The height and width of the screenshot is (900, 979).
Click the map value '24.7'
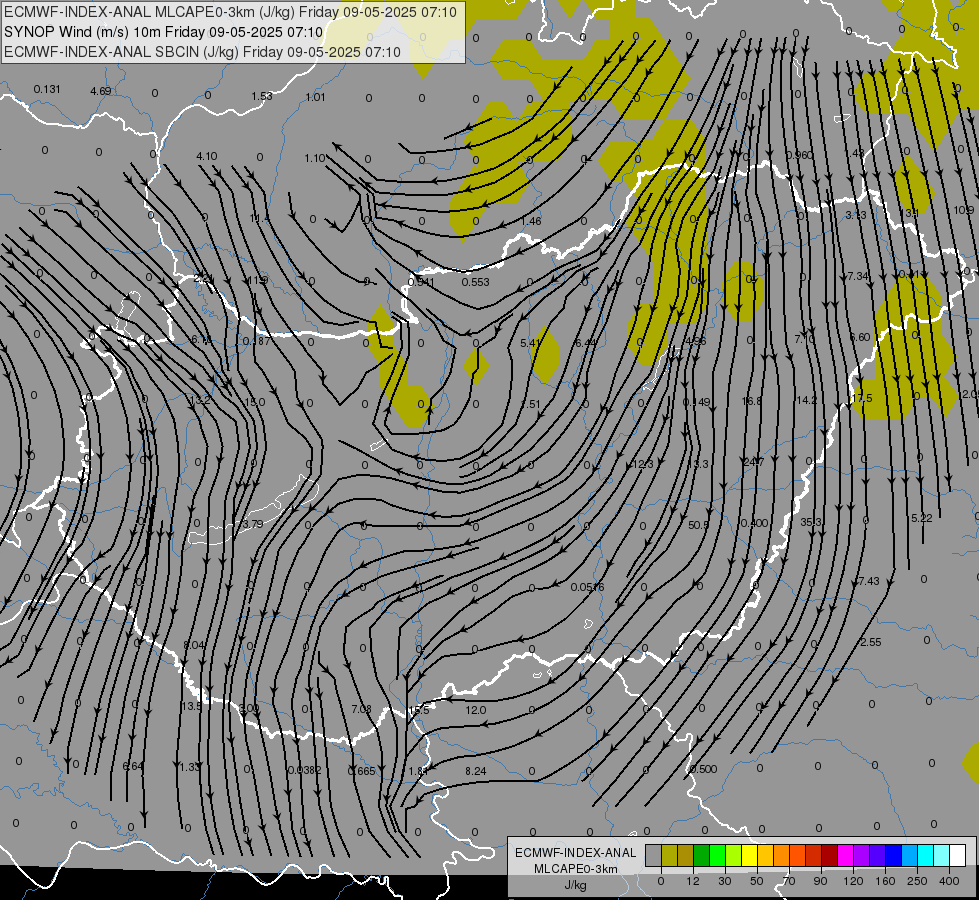click(x=754, y=462)
